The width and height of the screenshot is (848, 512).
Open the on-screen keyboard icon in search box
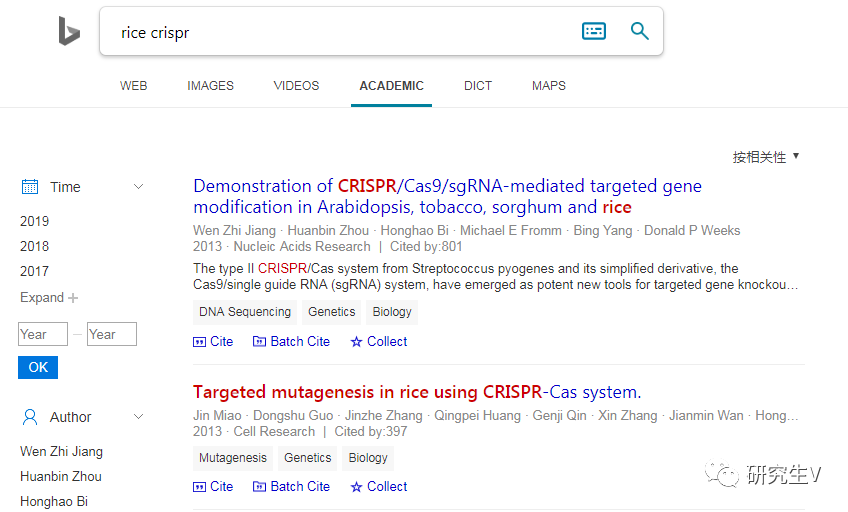(594, 31)
